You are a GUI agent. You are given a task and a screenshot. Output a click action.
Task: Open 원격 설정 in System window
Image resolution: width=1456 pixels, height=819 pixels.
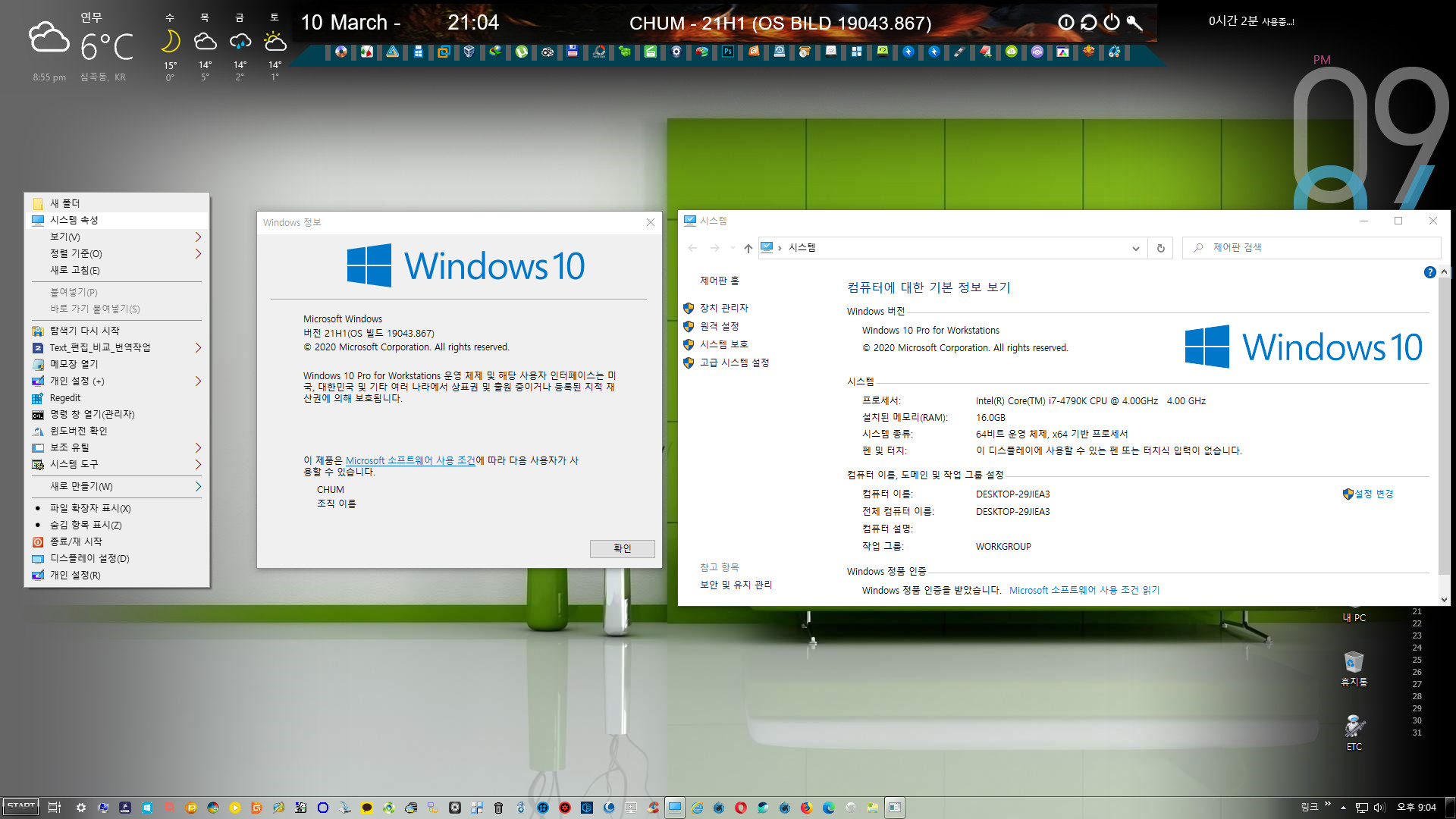(719, 326)
